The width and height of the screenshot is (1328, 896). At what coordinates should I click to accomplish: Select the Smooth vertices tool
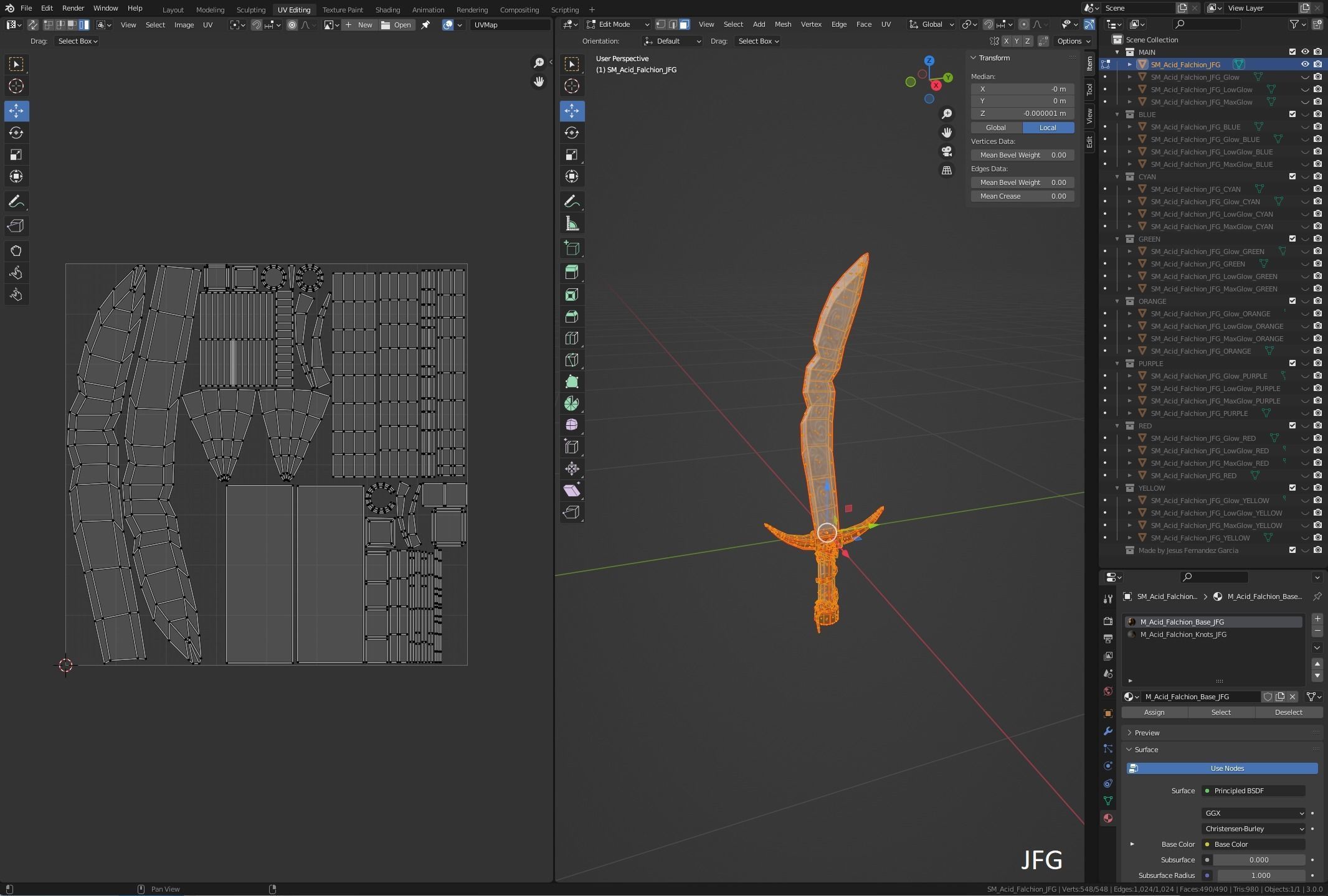coord(572,425)
